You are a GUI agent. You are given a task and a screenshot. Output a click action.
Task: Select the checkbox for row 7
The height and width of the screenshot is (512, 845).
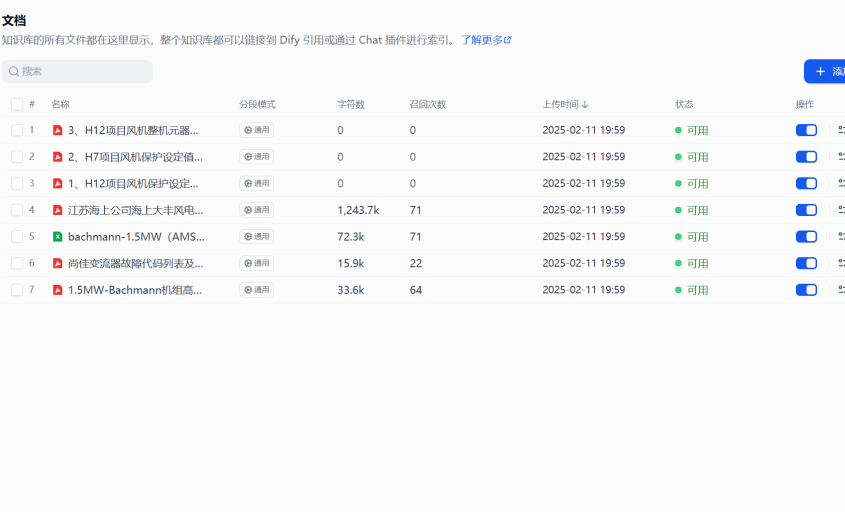point(17,290)
